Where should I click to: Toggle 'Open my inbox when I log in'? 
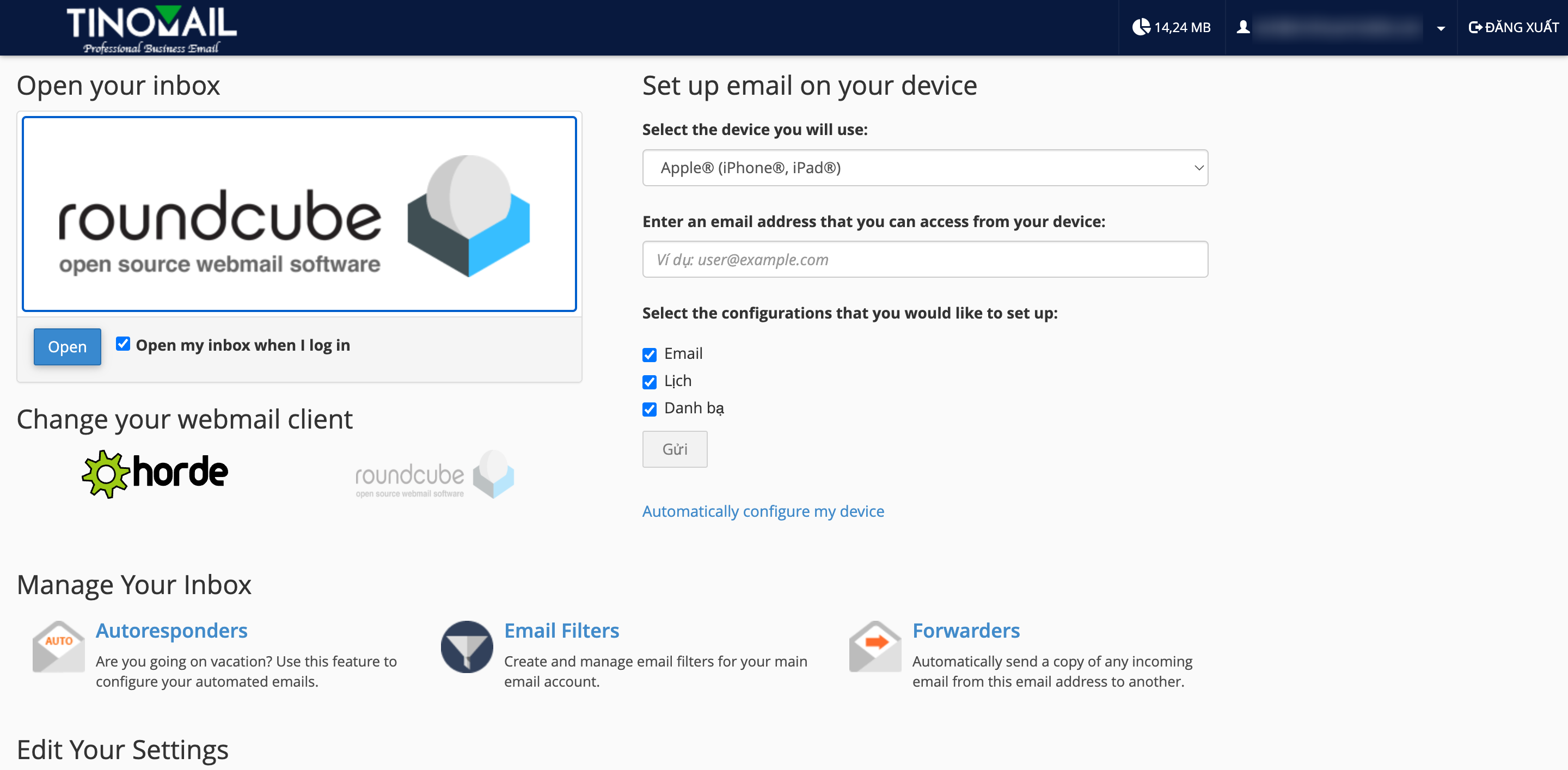(x=123, y=344)
